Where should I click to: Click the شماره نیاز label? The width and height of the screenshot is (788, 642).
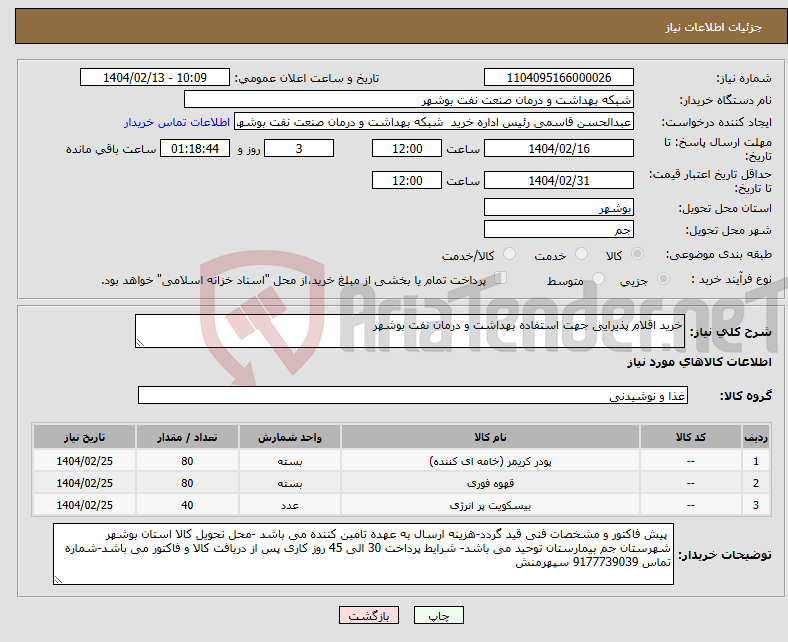coord(744,78)
